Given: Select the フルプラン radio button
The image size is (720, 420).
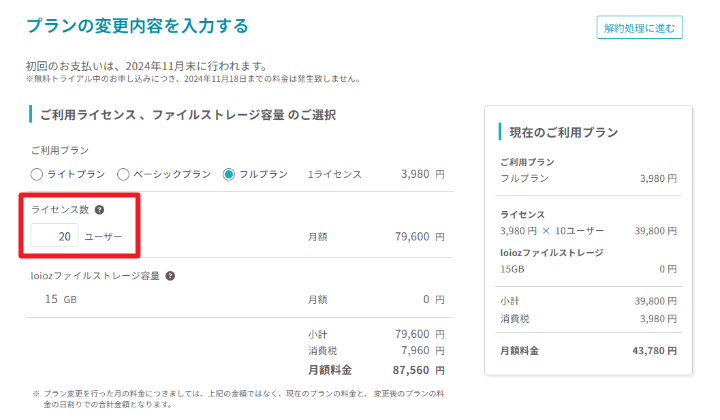Looking at the screenshot, I should pyautogui.click(x=229, y=174).
